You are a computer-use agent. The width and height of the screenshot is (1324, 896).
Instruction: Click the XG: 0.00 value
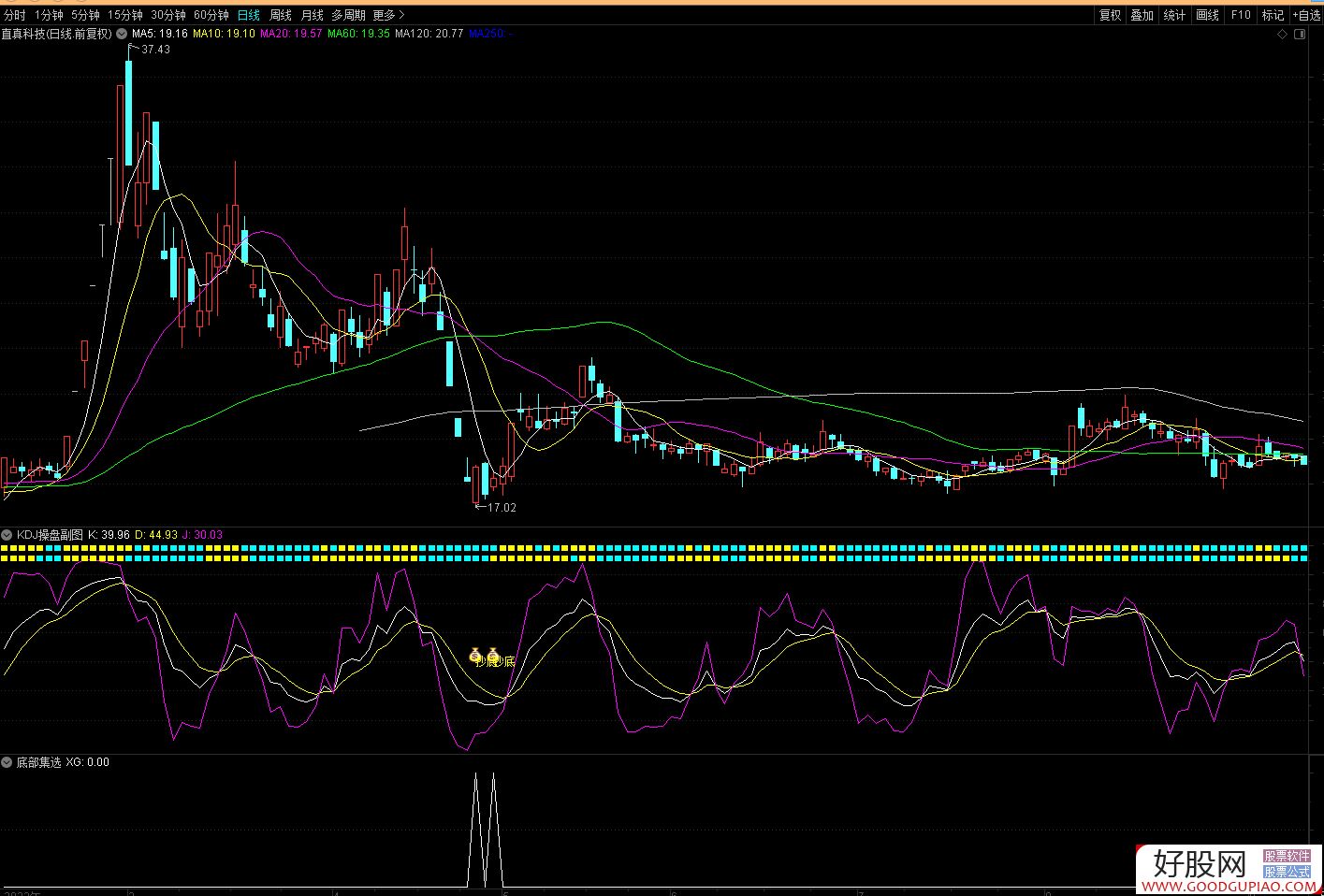click(x=88, y=762)
